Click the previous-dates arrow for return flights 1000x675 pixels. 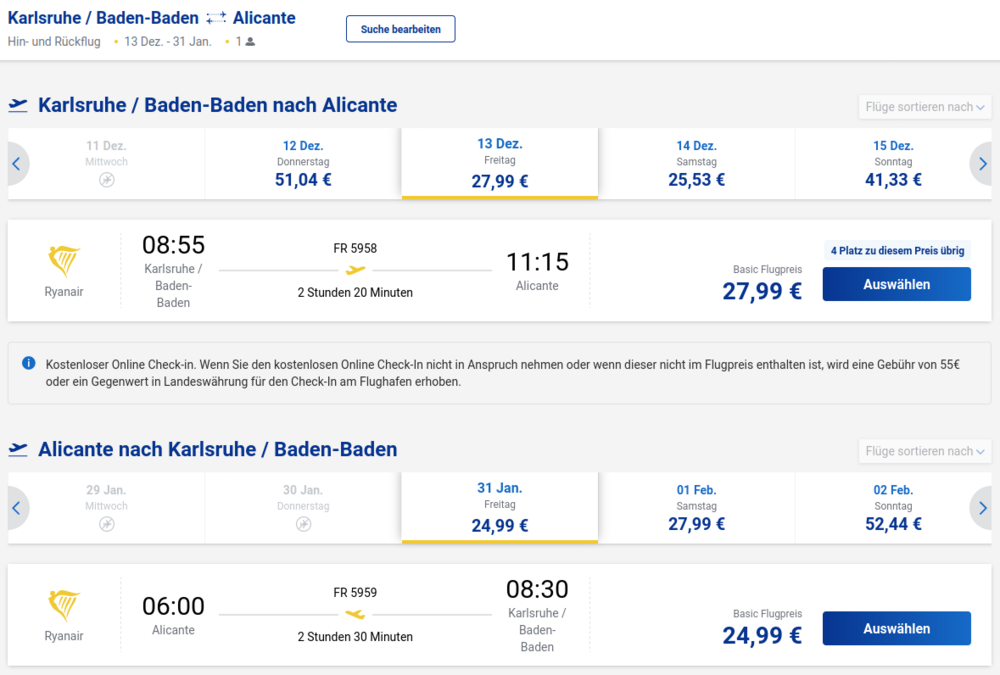pos(16,508)
